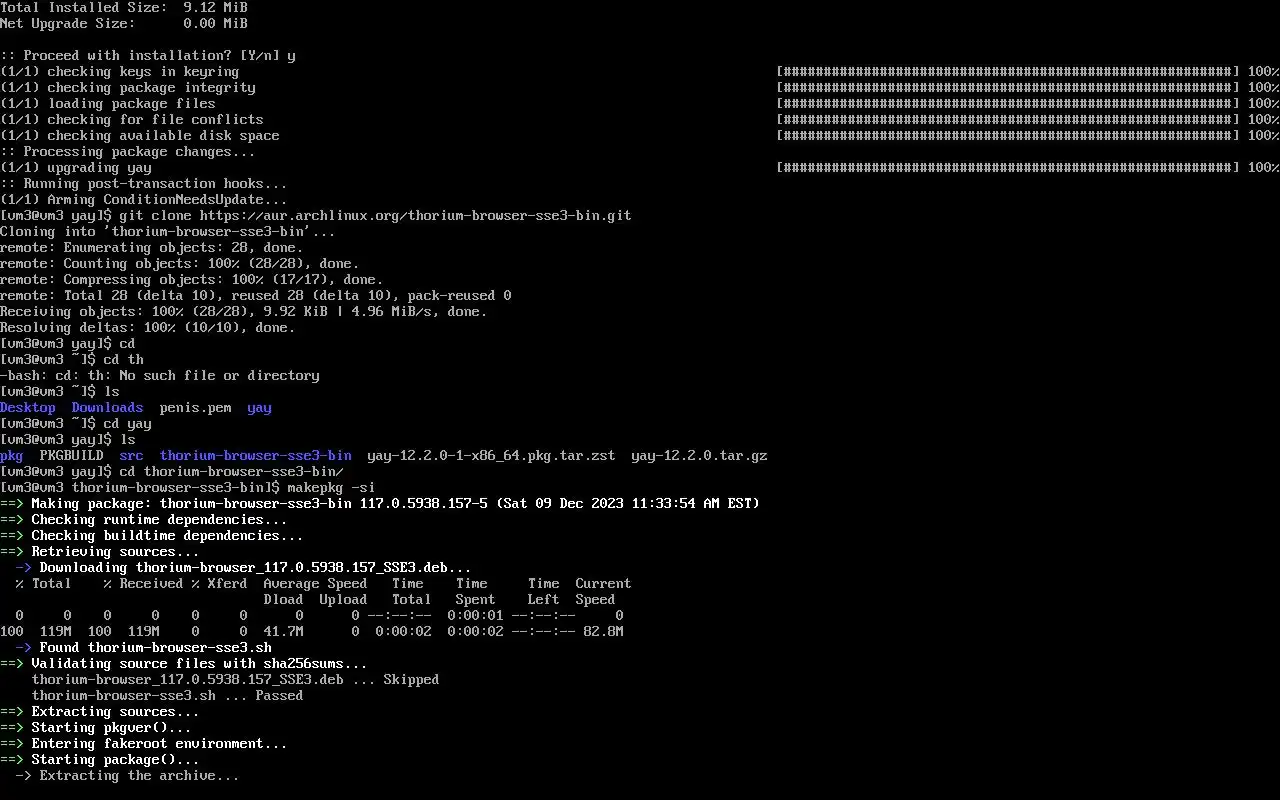The height and width of the screenshot is (800, 1280).
Task: Click the 'Resolving deltas: 100% (10/10)' line
Action: [x=148, y=327]
